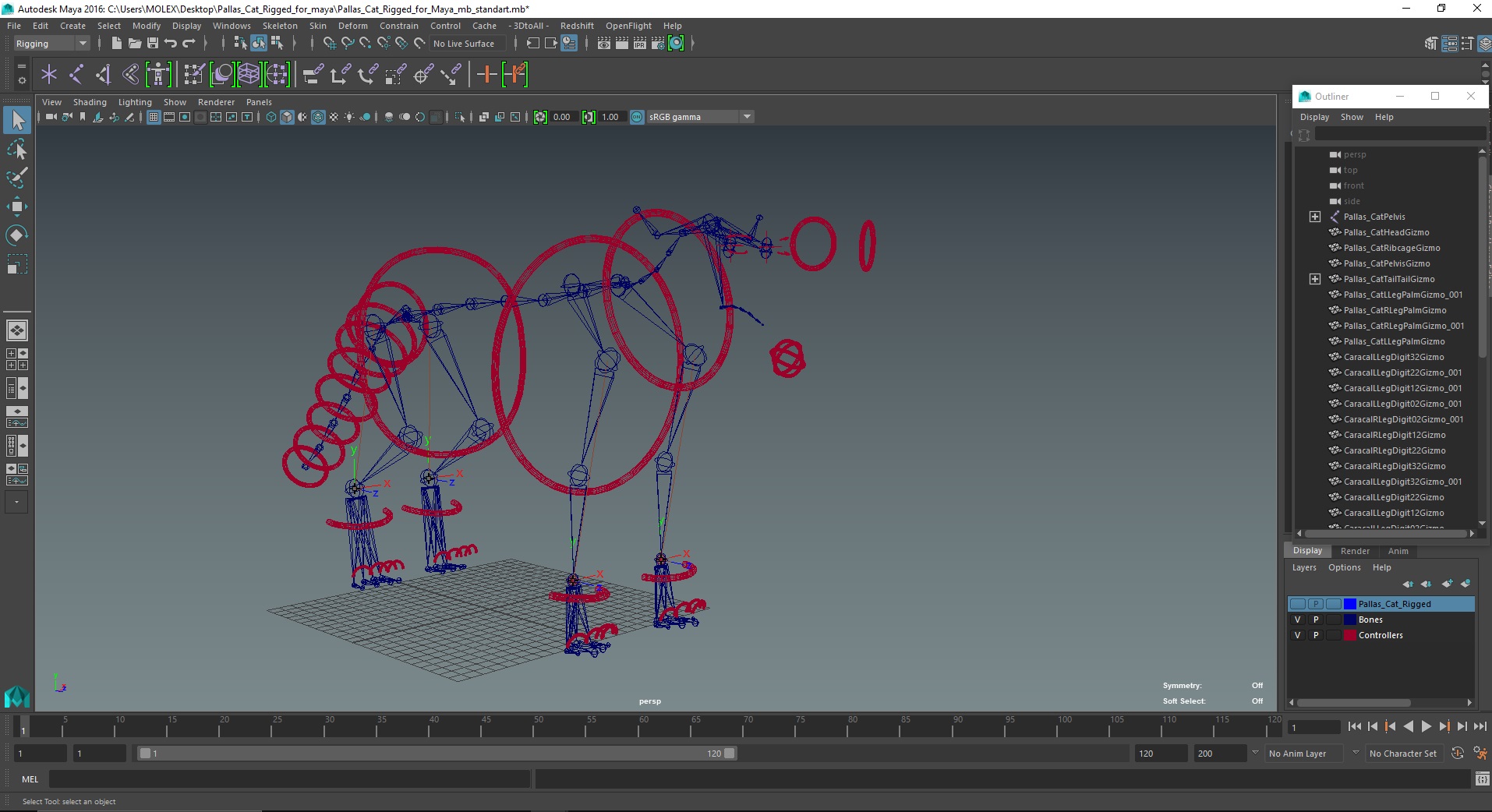Image resolution: width=1492 pixels, height=812 pixels.
Task: Switch to the Anim layer tab
Action: (x=1398, y=552)
